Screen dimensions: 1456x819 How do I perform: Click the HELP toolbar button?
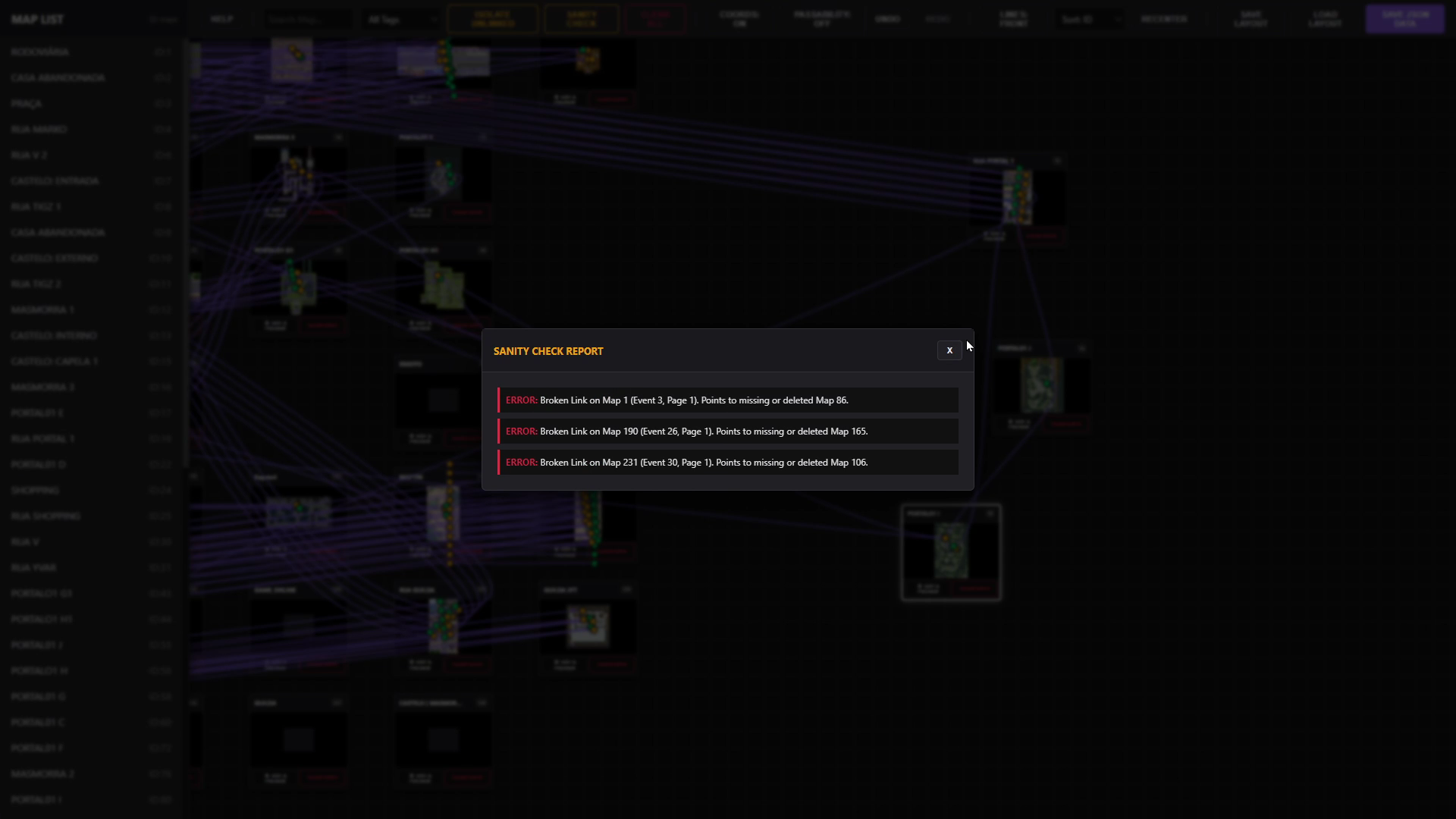221,19
